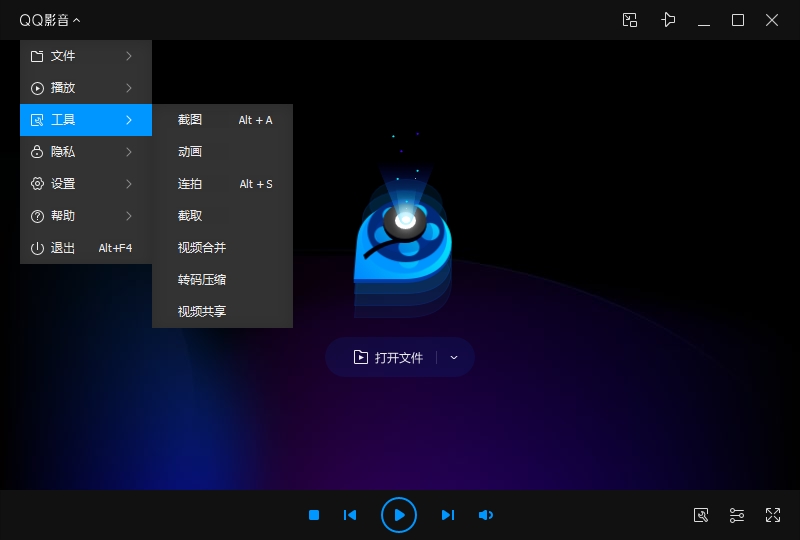The image size is (800, 540).
Task: Collapse the QQ影音 main menu
Action: pyautogui.click(x=49, y=20)
